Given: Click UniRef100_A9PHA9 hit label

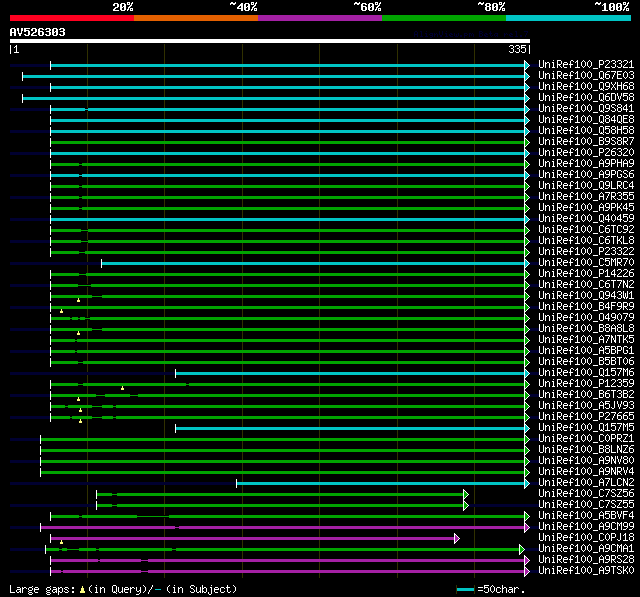Looking at the screenshot, I should (586, 164).
